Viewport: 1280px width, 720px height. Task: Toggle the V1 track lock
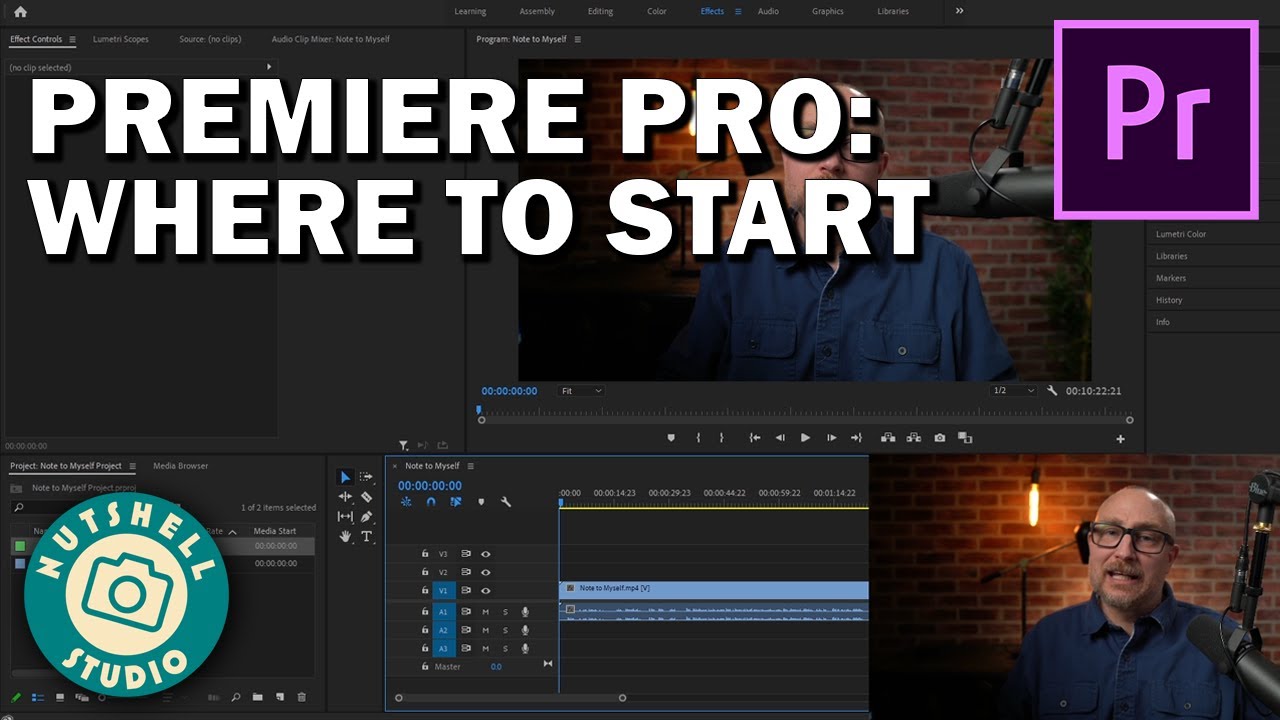tap(425, 591)
